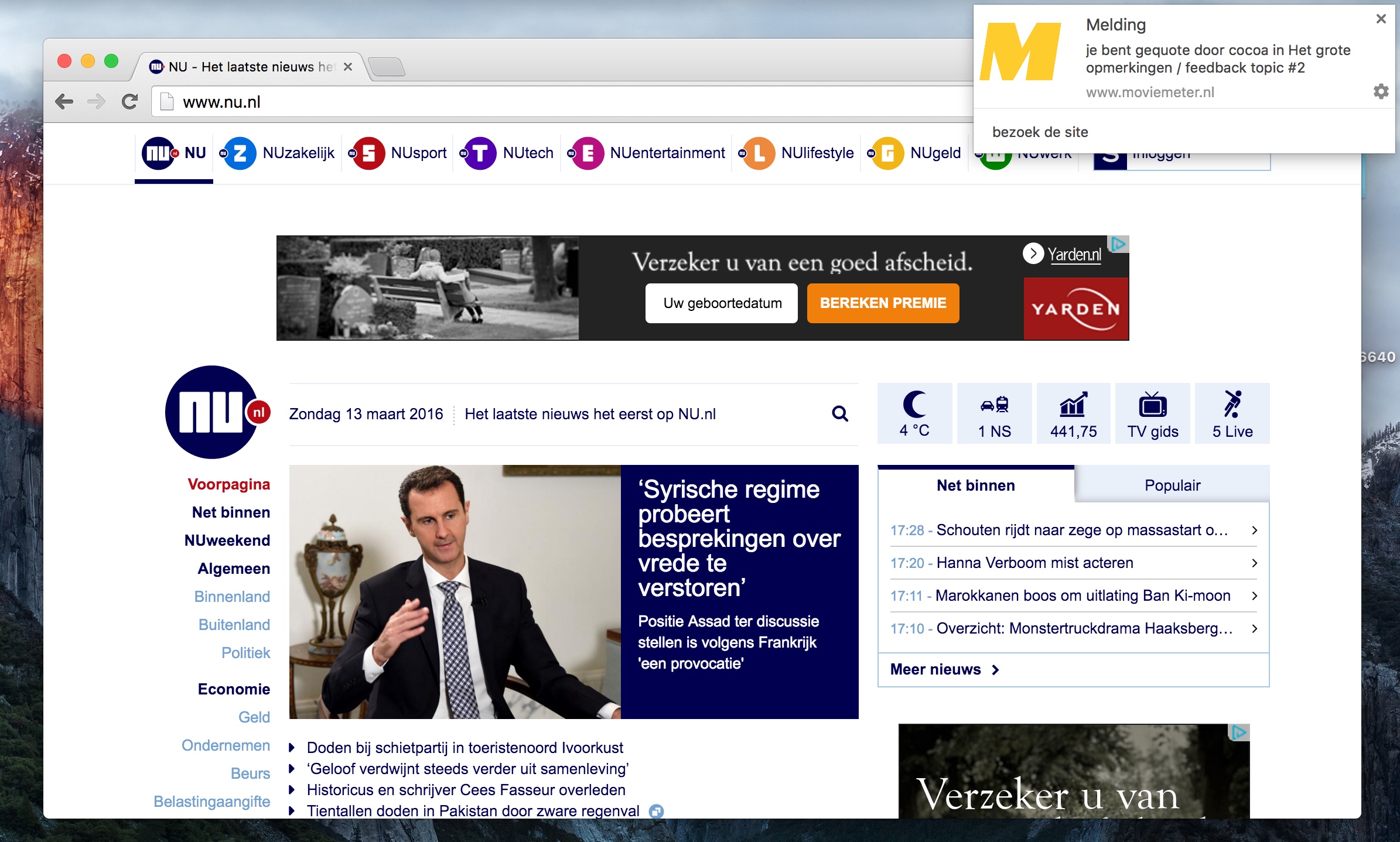Go to NUtech via purple T icon
This screenshot has height=842, width=1400.
480,153
